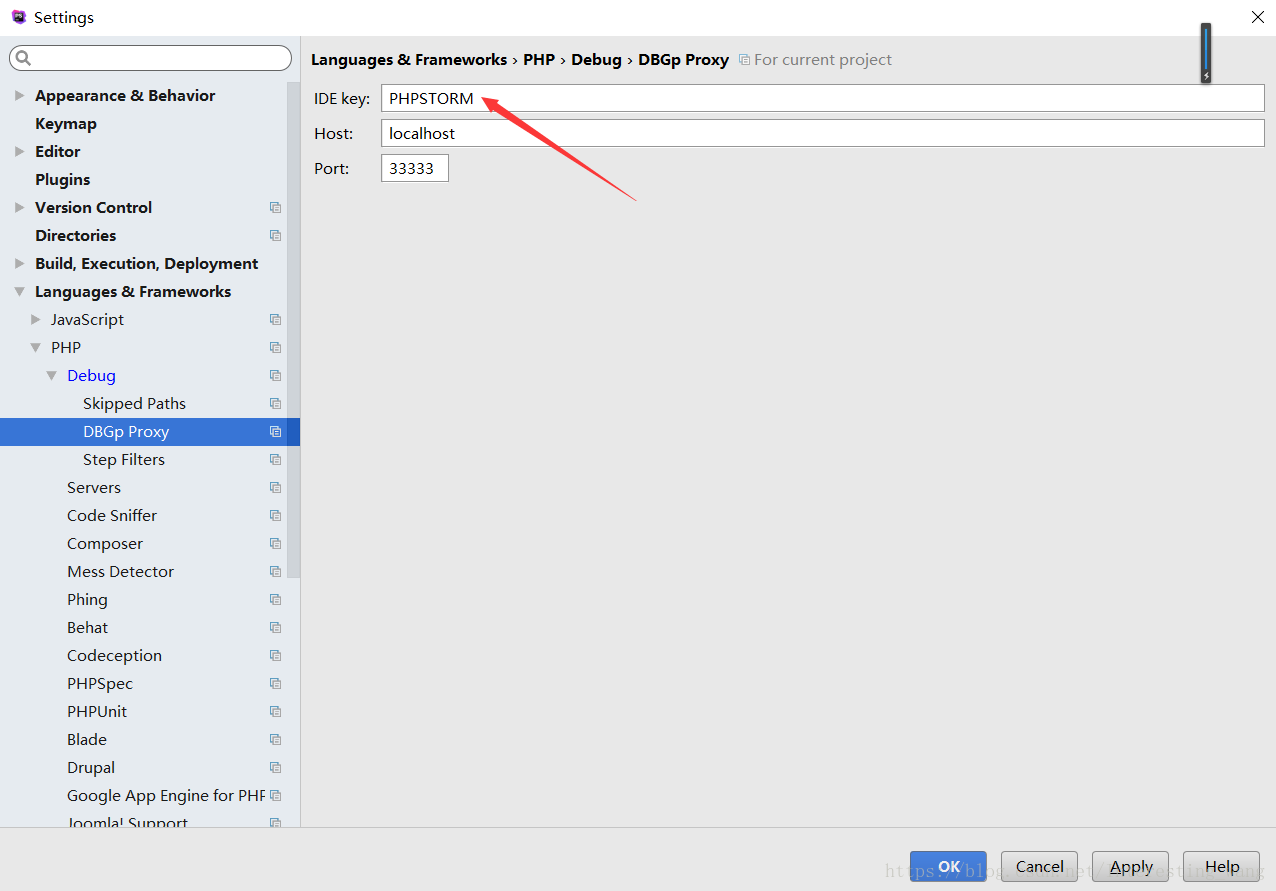Collapse the Debug node

point(52,376)
